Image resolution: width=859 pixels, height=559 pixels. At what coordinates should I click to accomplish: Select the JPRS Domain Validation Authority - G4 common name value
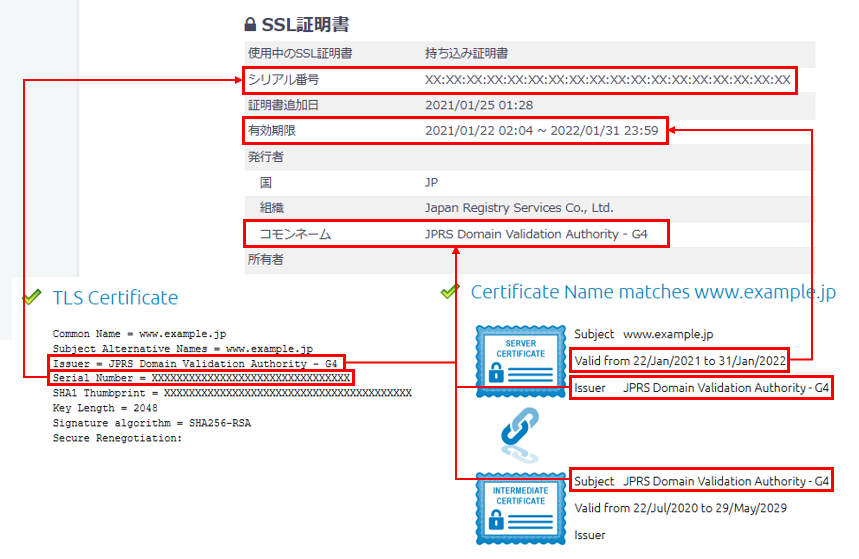tap(536, 234)
